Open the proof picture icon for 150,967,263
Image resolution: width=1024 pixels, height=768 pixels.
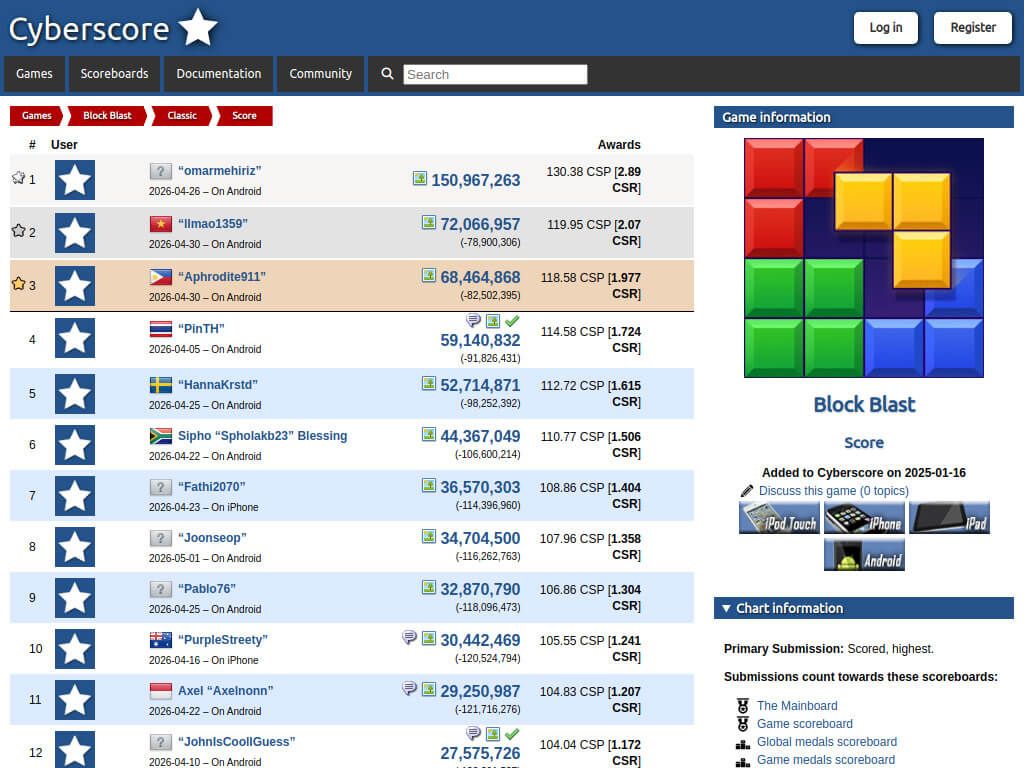pos(420,178)
